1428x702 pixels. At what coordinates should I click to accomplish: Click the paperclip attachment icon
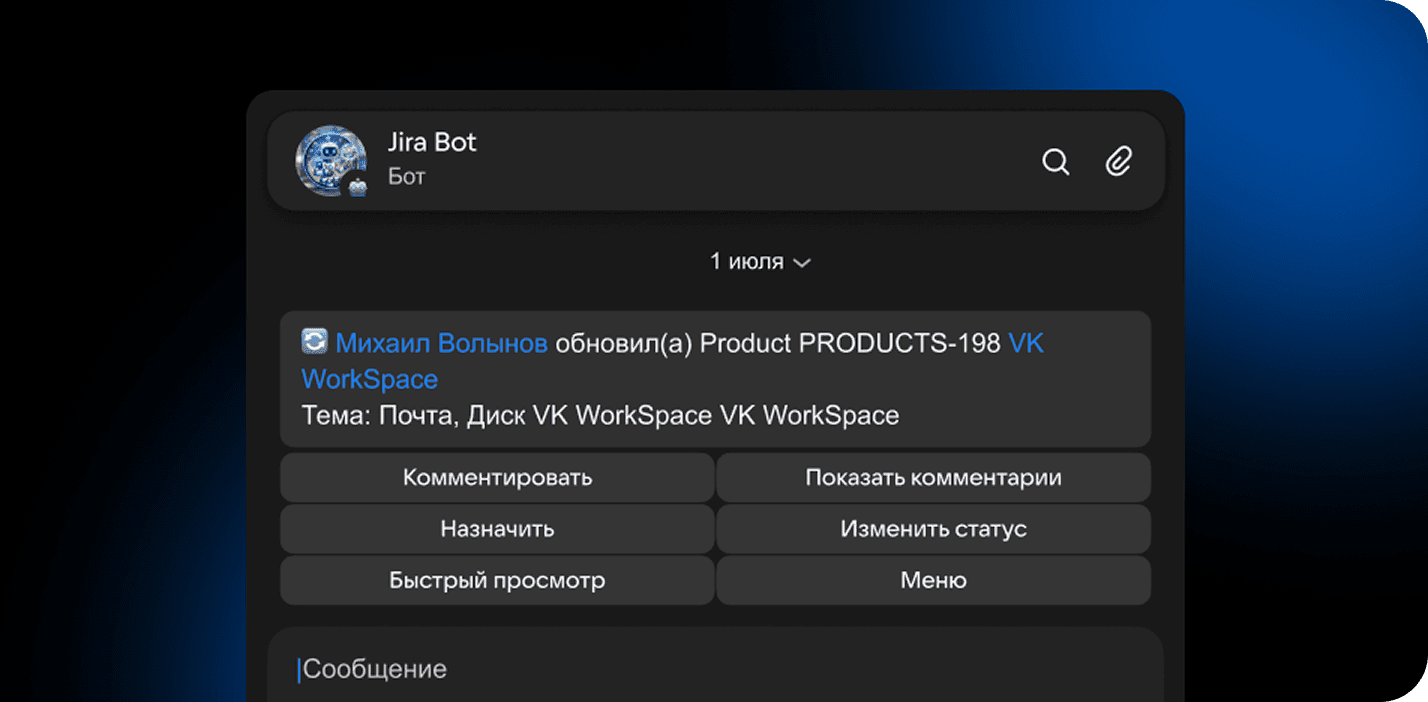click(1118, 161)
